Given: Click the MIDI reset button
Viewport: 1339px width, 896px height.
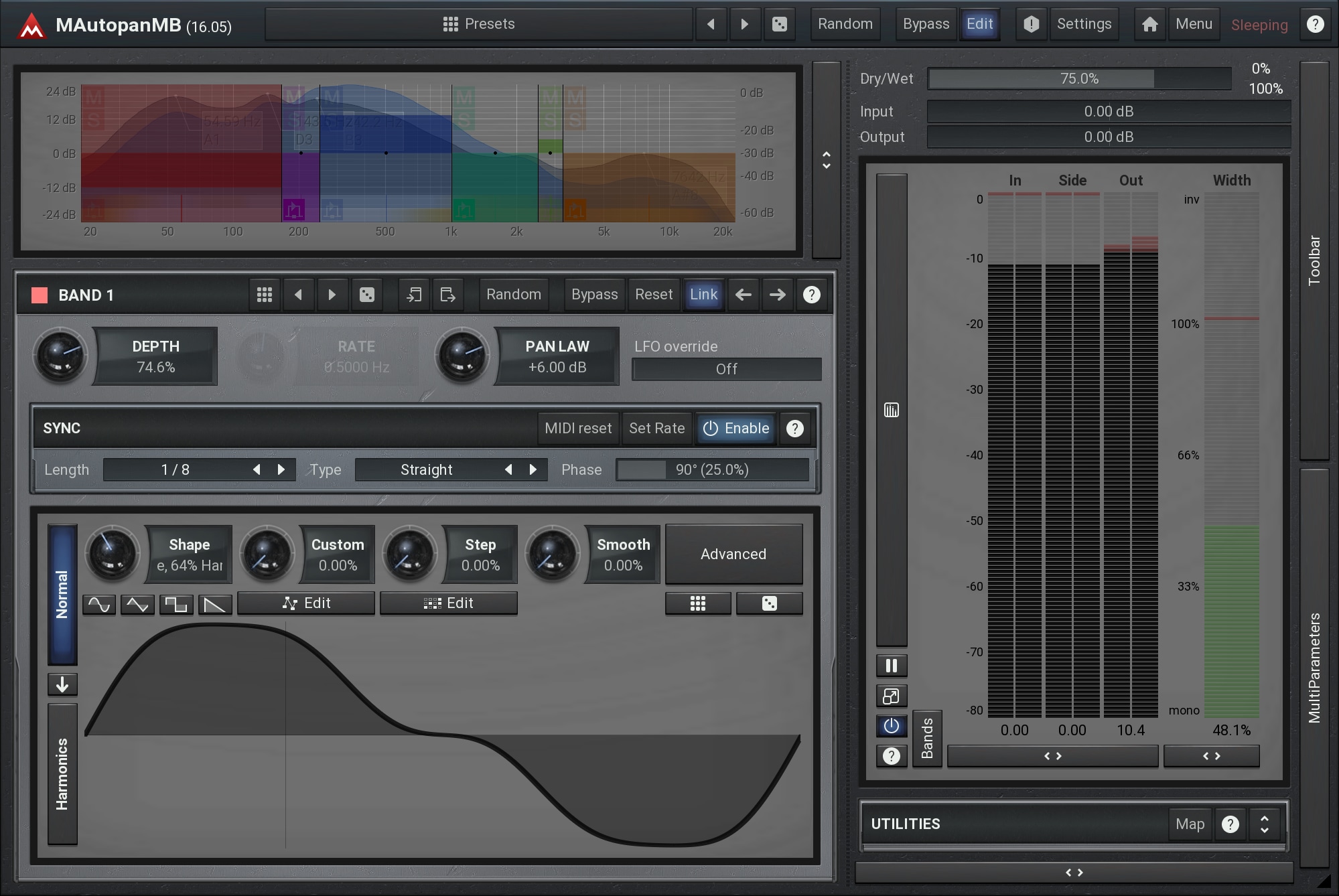Looking at the screenshot, I should point(578,429).
